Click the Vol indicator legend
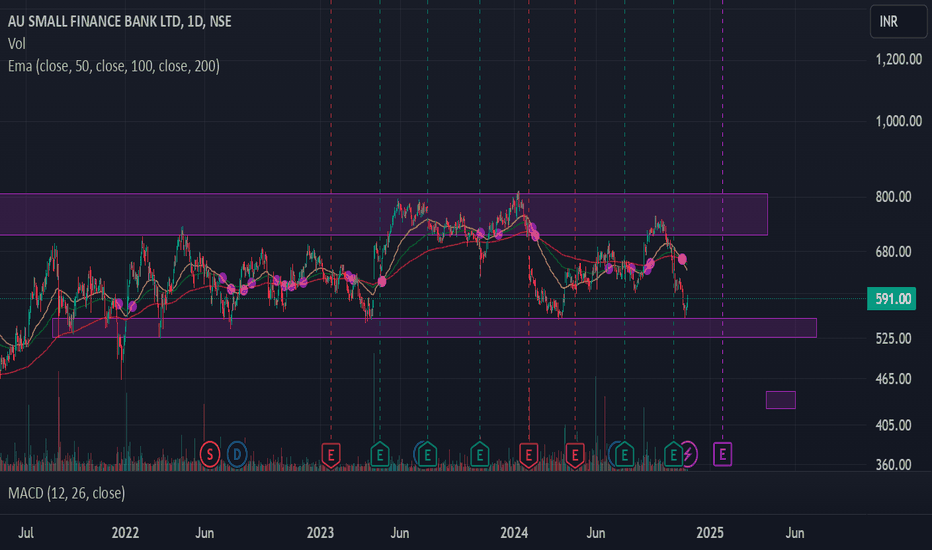932x550 pixels. 17,43
